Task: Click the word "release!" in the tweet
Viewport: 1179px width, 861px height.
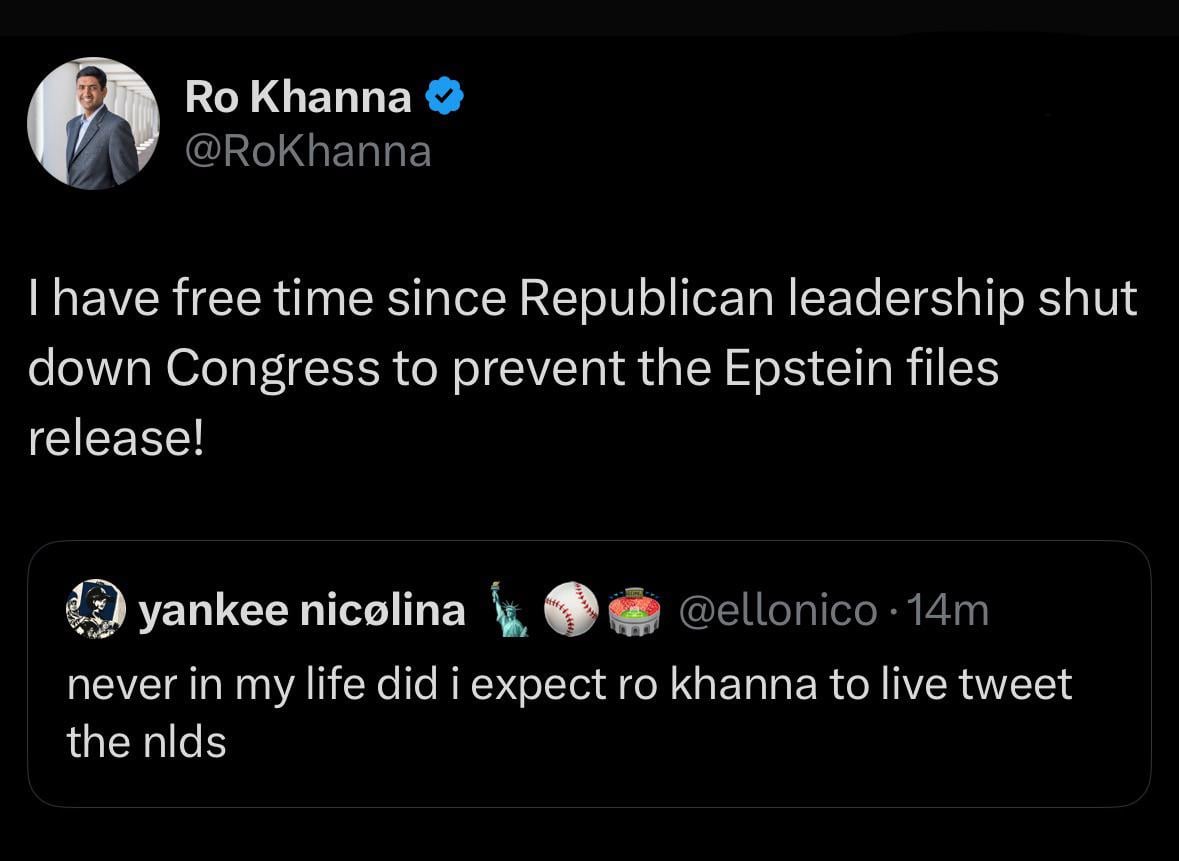Action: point(116,437)
